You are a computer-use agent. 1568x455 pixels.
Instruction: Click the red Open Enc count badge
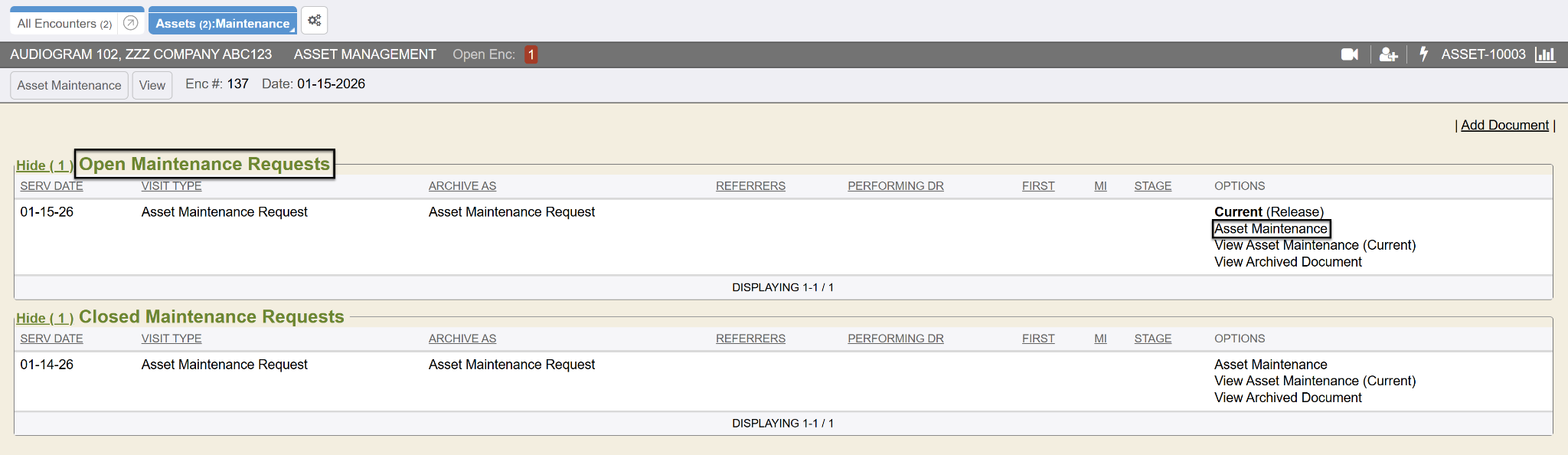pos(531,54)
